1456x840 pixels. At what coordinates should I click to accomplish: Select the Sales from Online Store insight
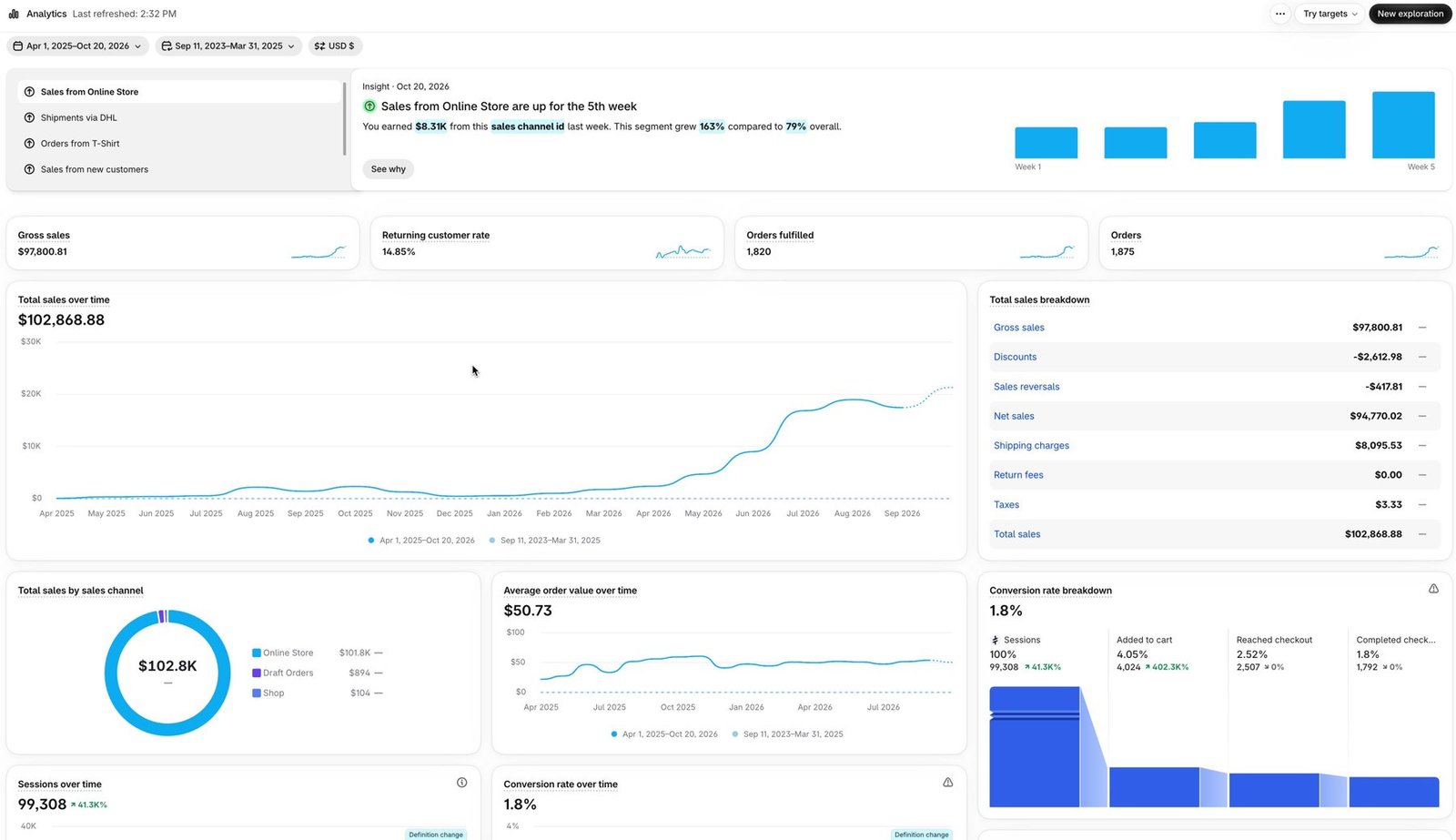pos(178,92)
